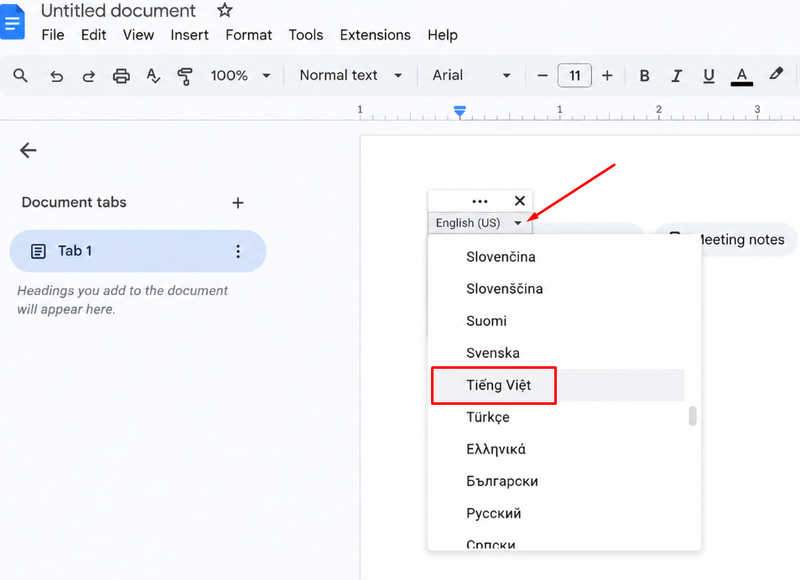Run spelling and grammar check
Image resolution: width=800 pixels, height=580 pixels.
tap(153, 76)
